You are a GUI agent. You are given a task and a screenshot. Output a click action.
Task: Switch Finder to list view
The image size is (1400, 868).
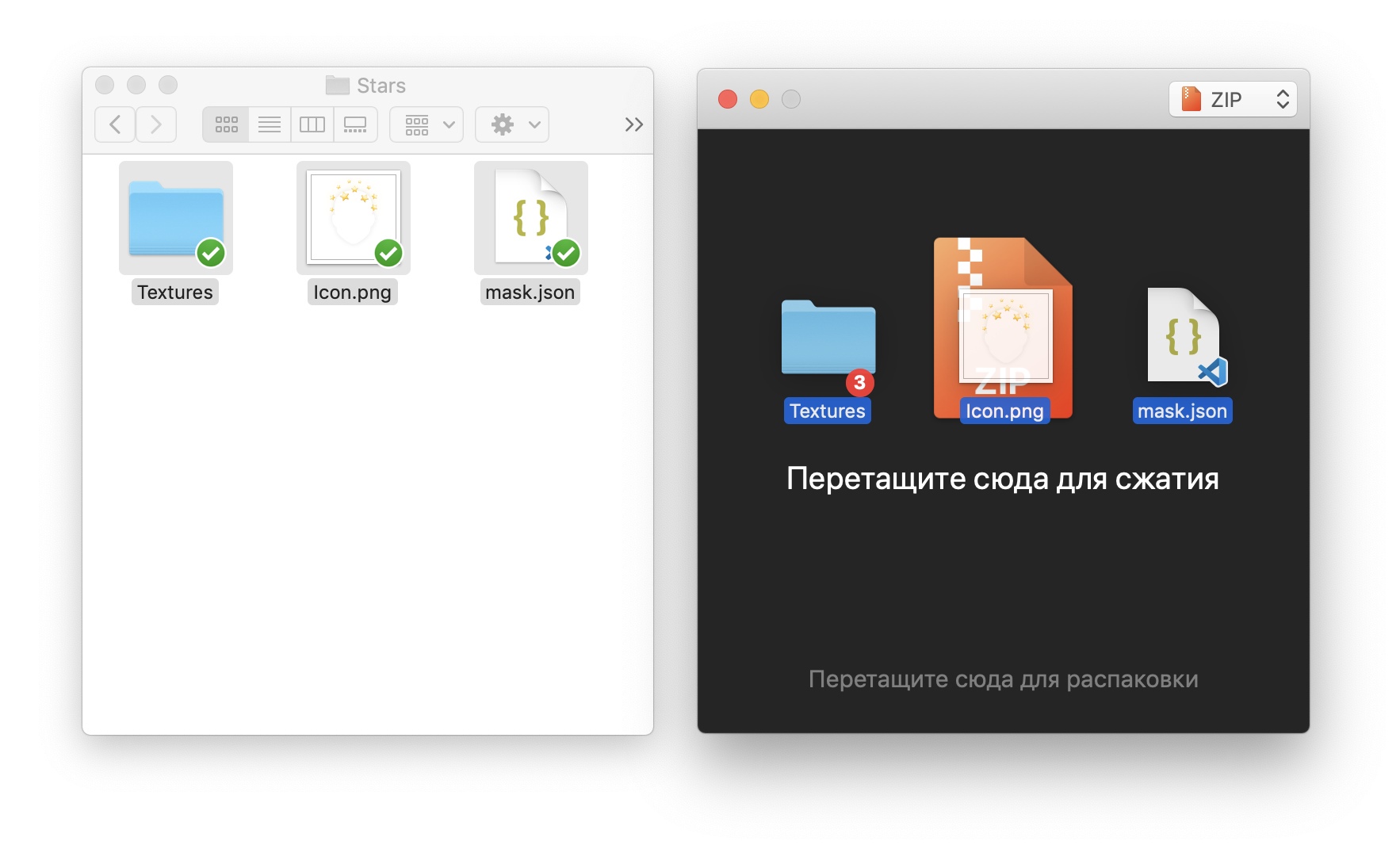[x=269, y=124]
